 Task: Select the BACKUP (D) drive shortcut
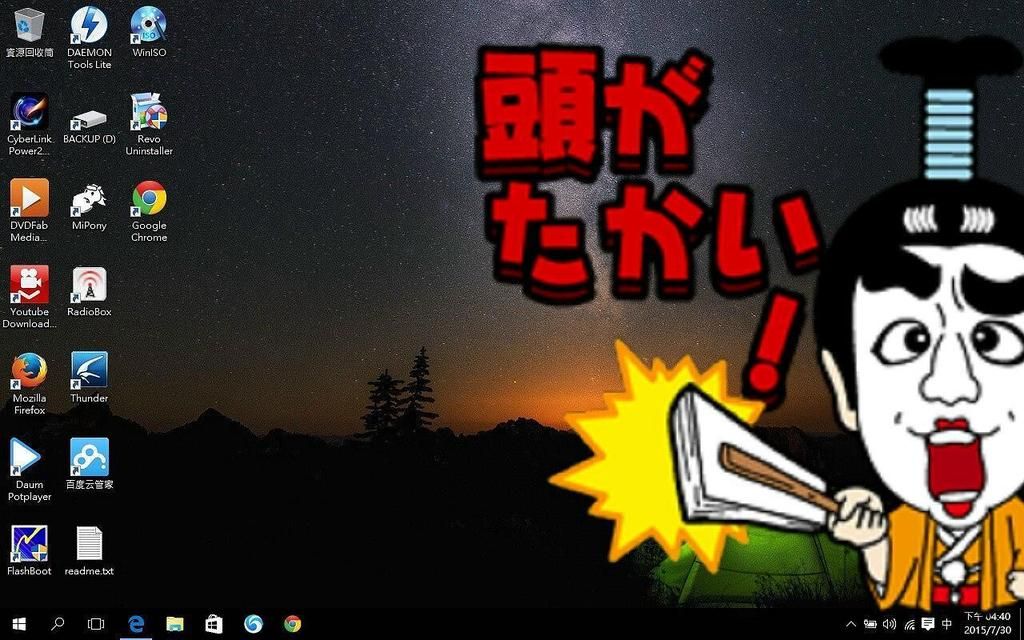89,125
